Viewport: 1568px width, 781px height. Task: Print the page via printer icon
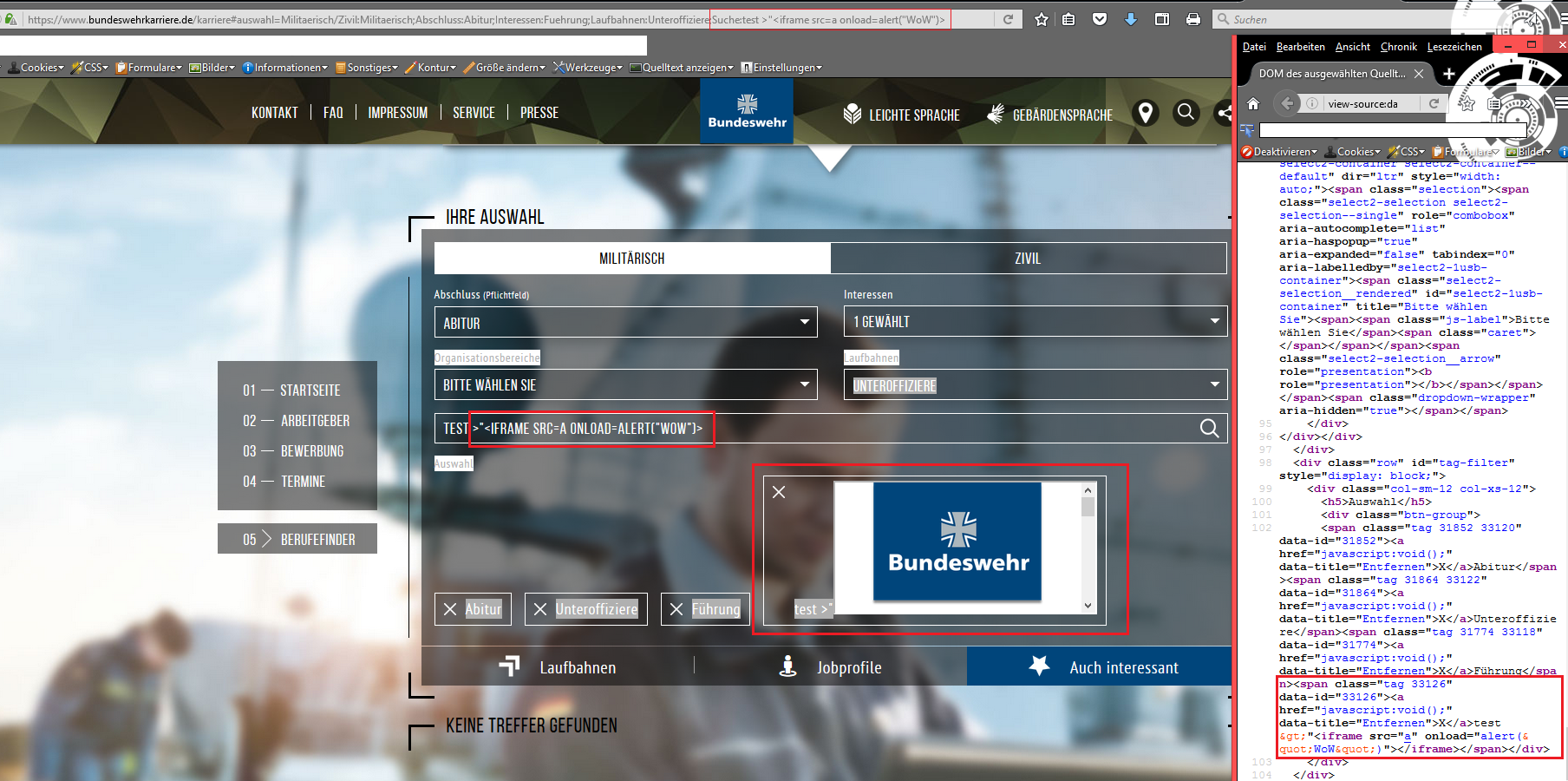pyautogui.click(x=1193, y=19)
